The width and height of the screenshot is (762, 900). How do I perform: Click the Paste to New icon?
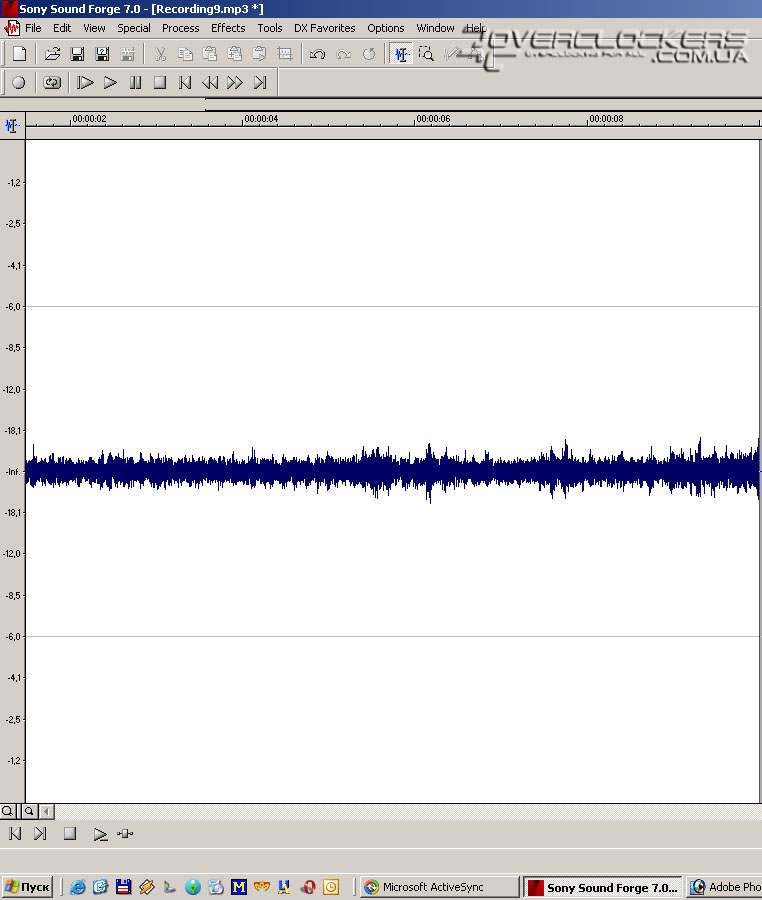click(x=259, y=55)
